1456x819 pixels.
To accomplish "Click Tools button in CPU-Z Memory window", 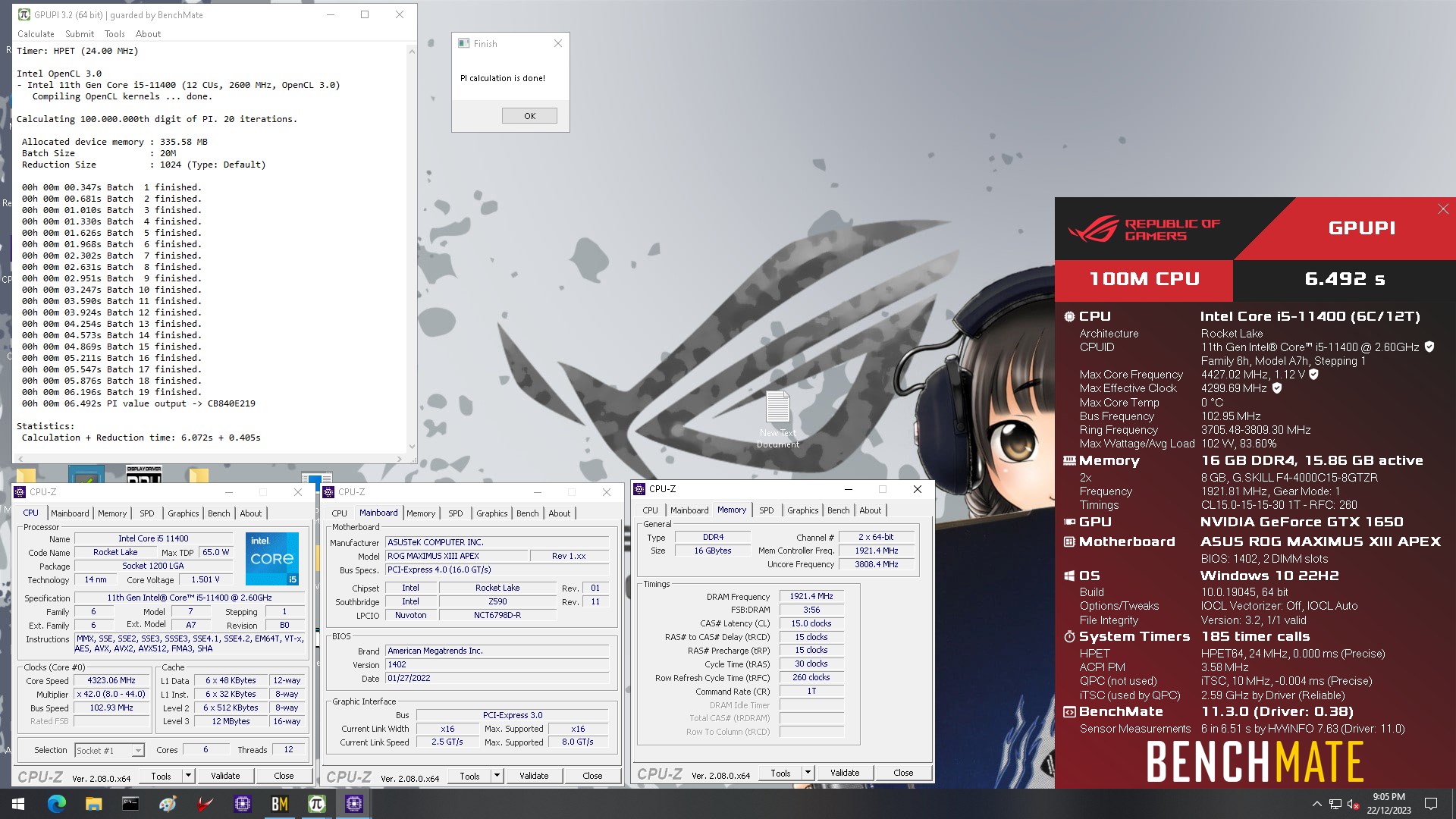I will coord(780,772).
